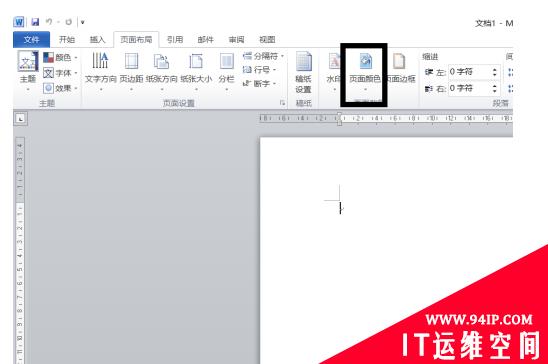Increase the left indent 左 spinner
Screen dimensions: 548x364
point(495,70)
